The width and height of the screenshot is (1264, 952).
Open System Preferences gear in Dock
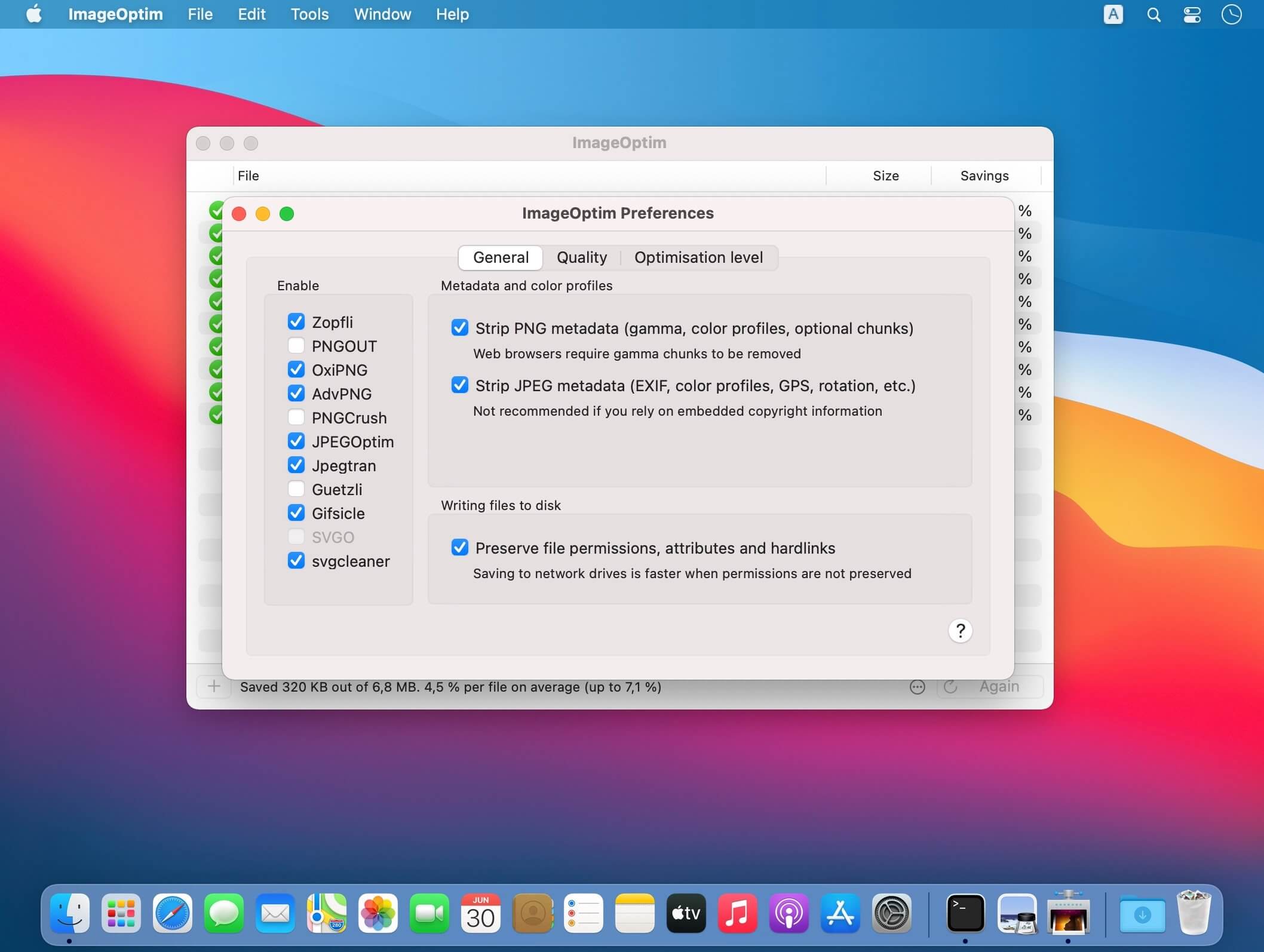[x=892, y=913]
